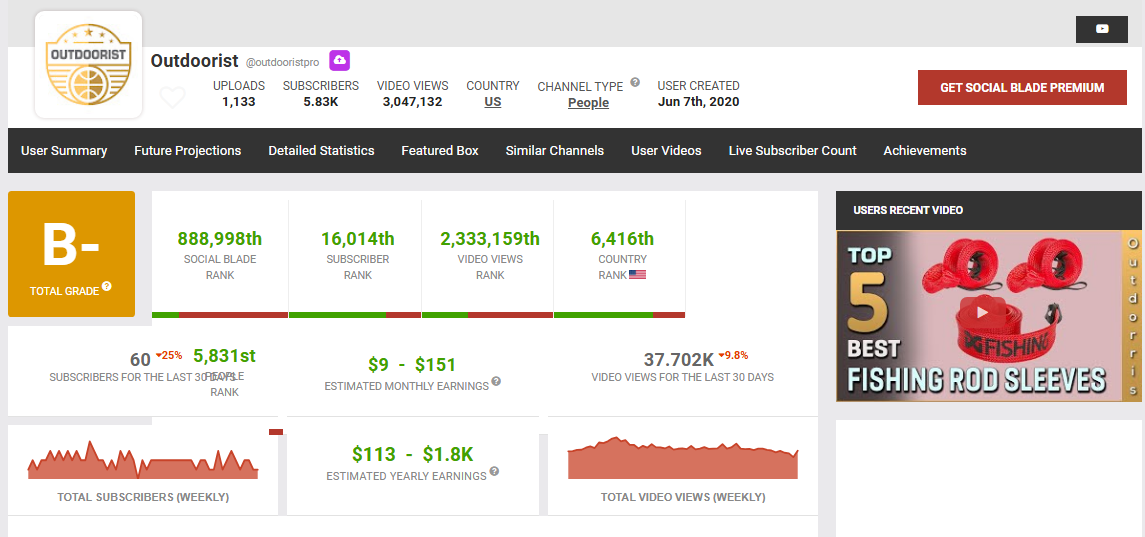
Task: Click the Total Video Views (Weekly) chart
Action: coord(683,458)
